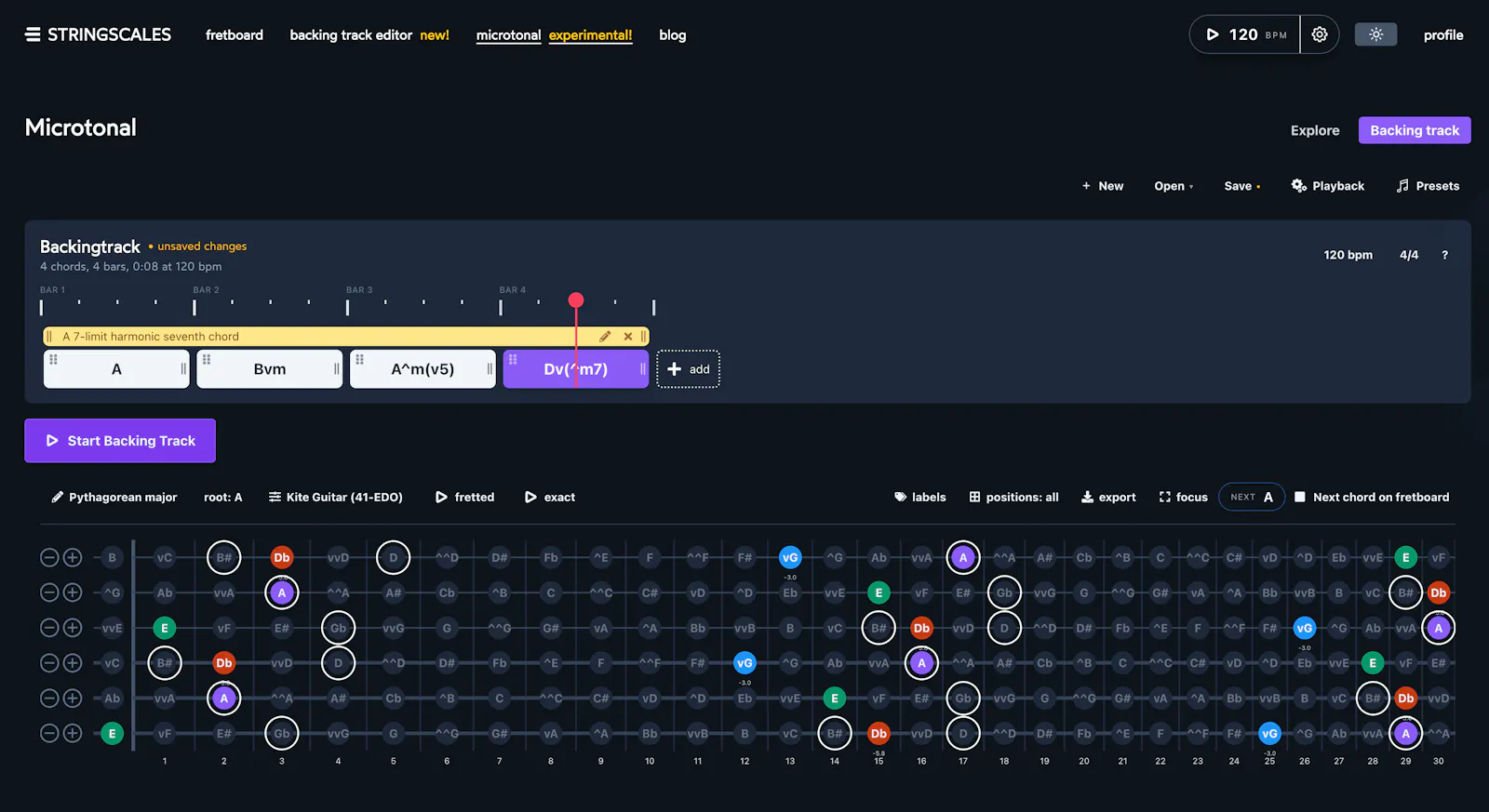Viewport: 1489px width, 812px height.
Task: Change the 120 bpm track tempo
Action: click(1348, 255)
